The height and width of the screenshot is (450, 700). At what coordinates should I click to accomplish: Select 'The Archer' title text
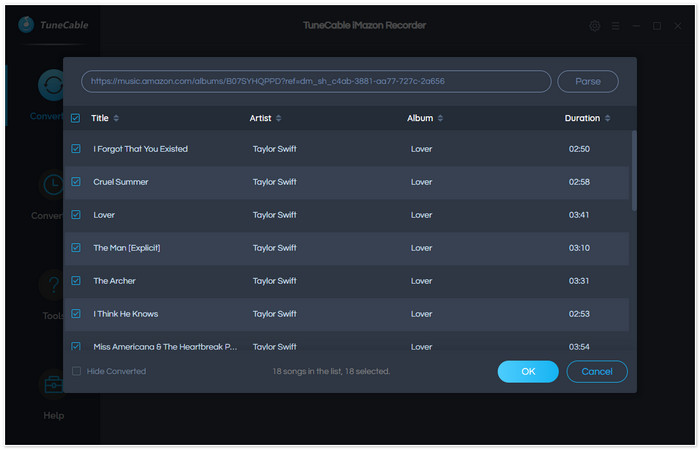coord(114,281)
